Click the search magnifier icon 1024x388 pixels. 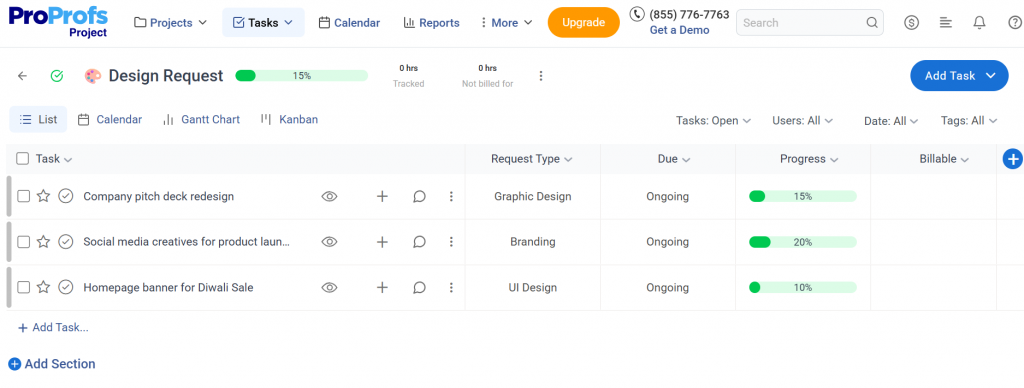point(872,23)
